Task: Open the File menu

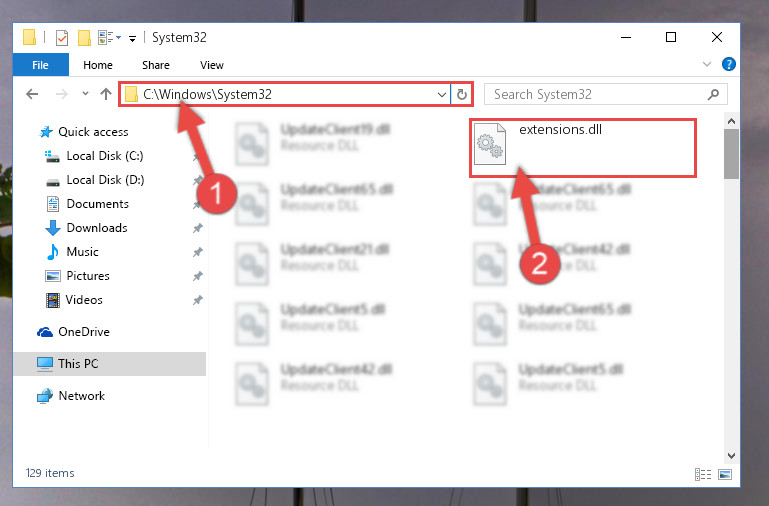Action: tap(41, 65)
